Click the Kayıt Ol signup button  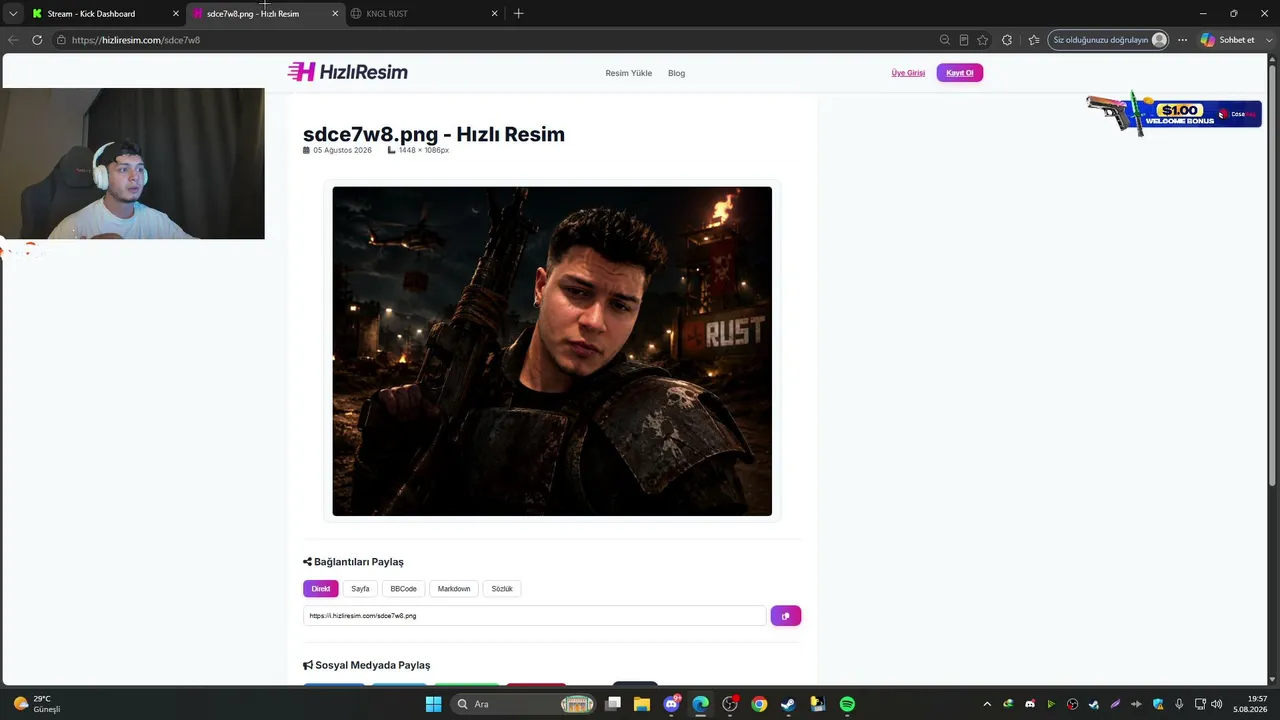point(960,73)
